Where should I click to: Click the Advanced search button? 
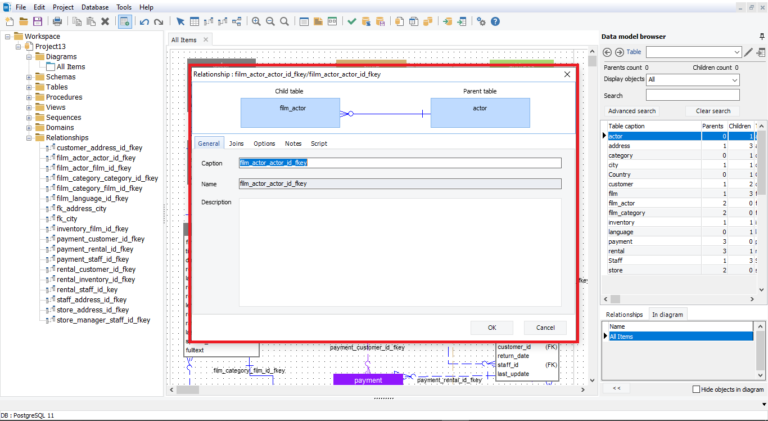[632, 111]
